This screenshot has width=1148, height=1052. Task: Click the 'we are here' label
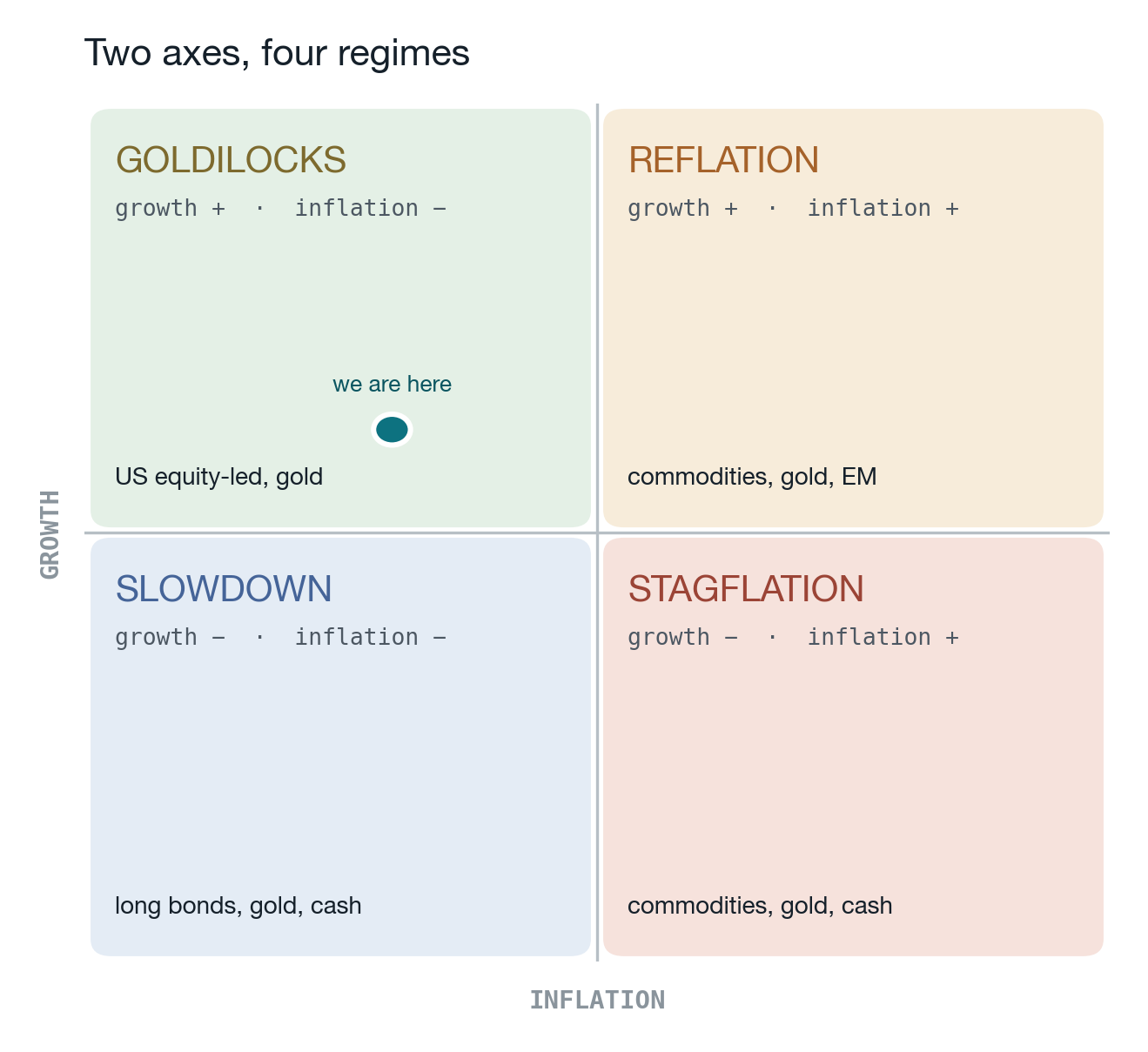(x=392, y=384)
